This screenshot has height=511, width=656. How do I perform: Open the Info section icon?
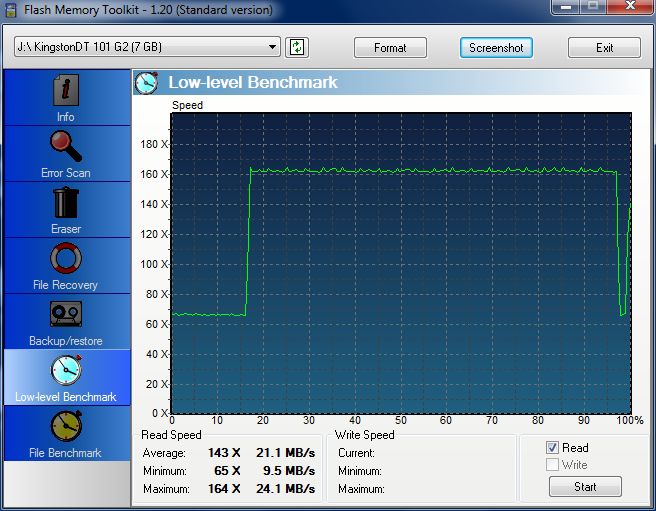click(66, 90)
